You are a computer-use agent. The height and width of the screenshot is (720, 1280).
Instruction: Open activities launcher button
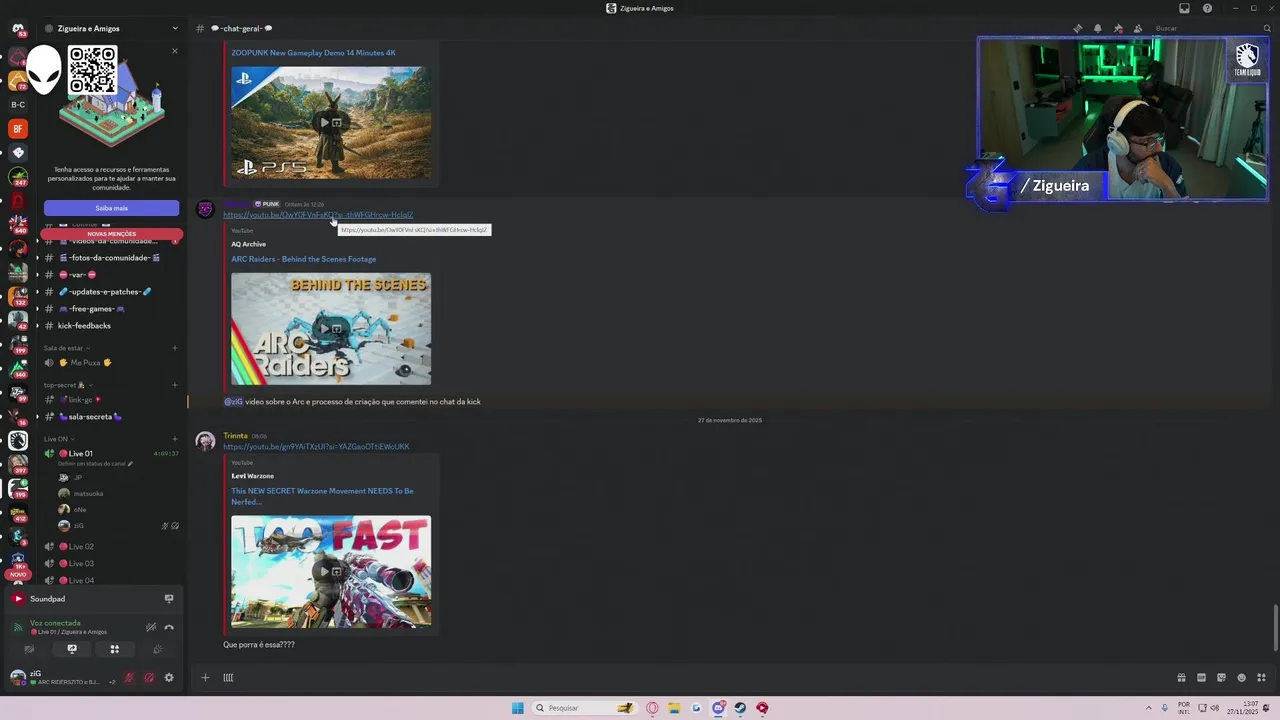pyautogui.click(x=115, y=649)
